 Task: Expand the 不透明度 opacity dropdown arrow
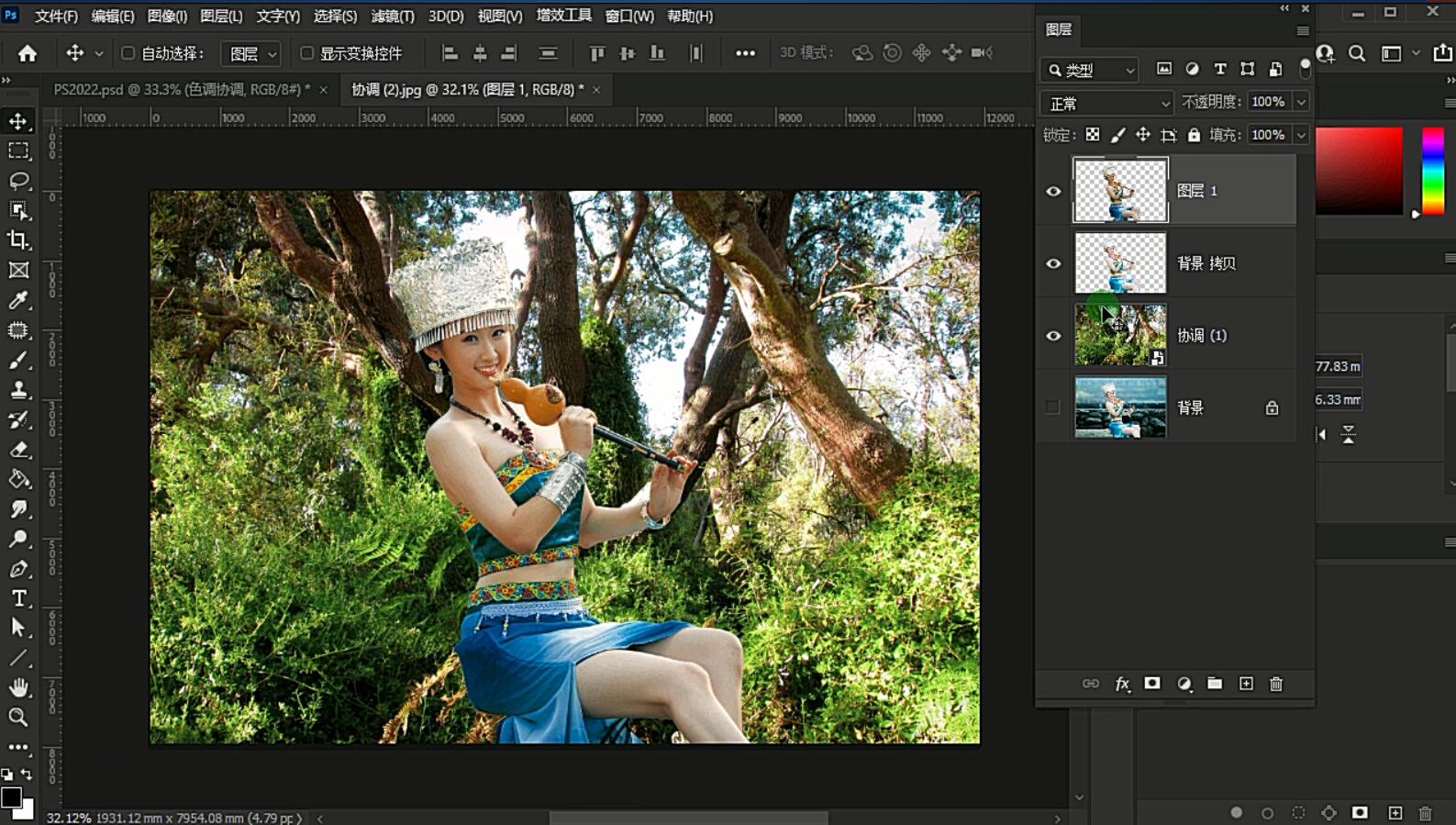coord(1301,102)
